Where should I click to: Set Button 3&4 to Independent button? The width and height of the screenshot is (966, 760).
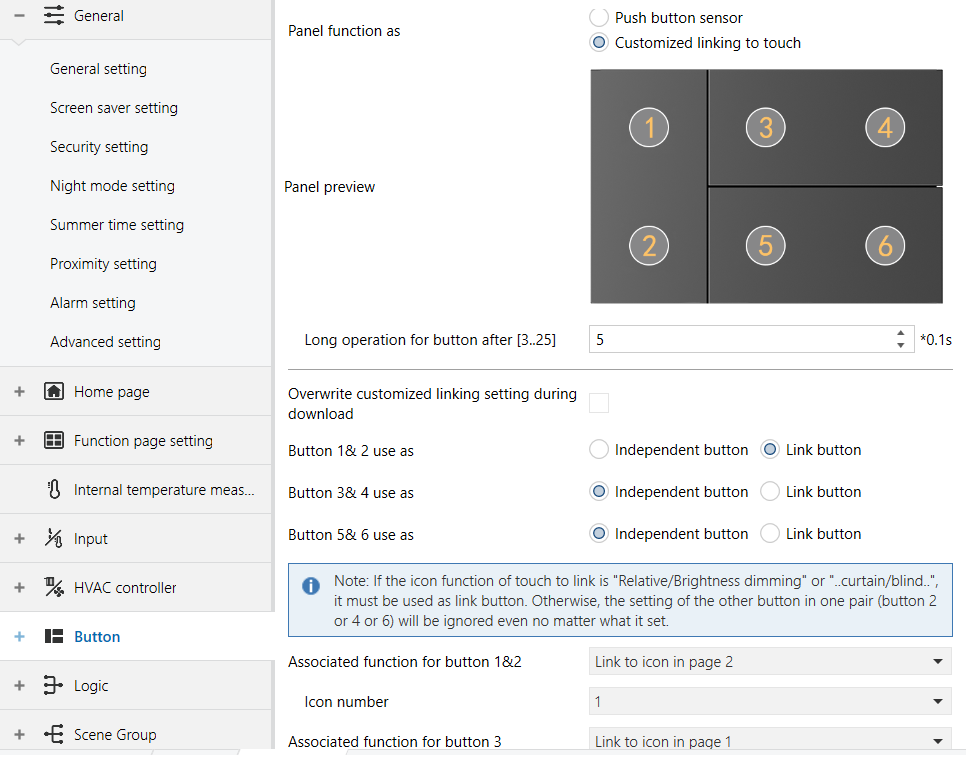point(599,491)
